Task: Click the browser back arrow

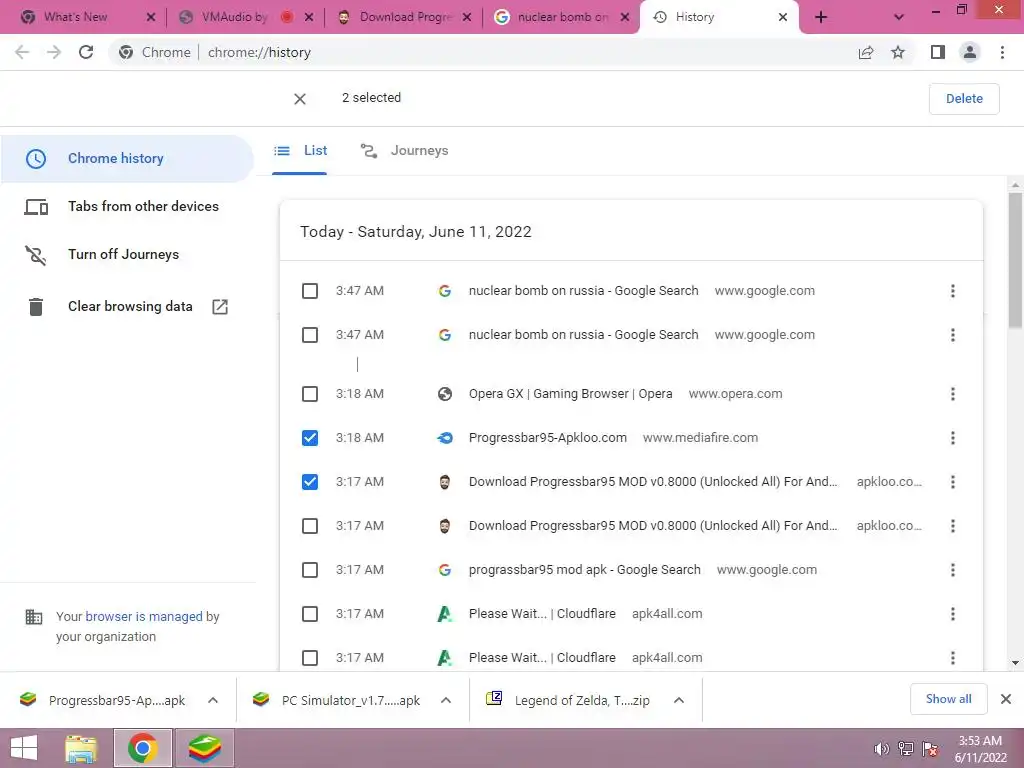Action: (22, 52)
